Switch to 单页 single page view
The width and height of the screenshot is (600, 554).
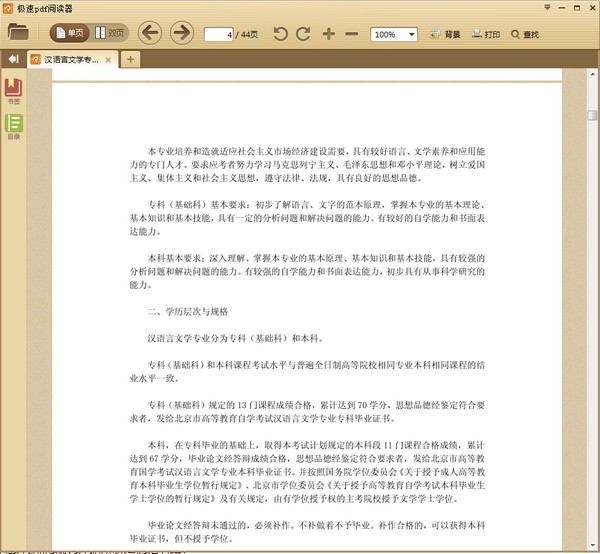tap(70, 33)
